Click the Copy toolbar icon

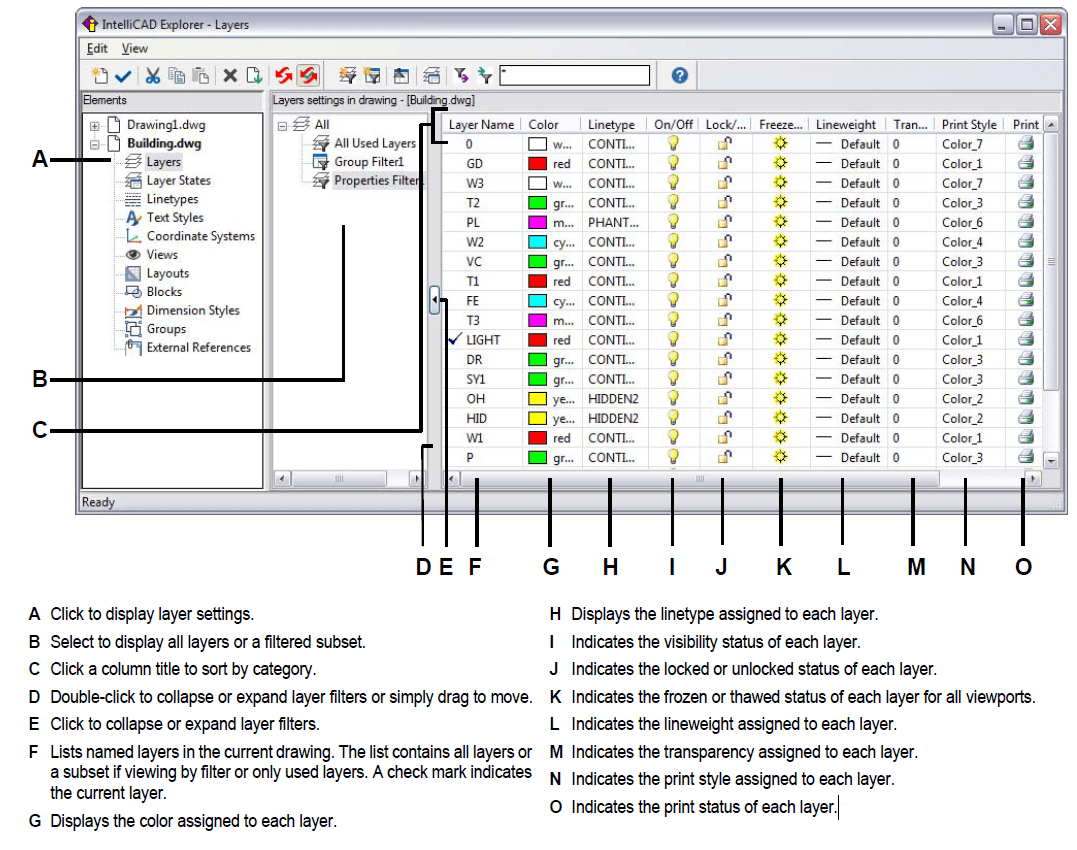point(177,76)
